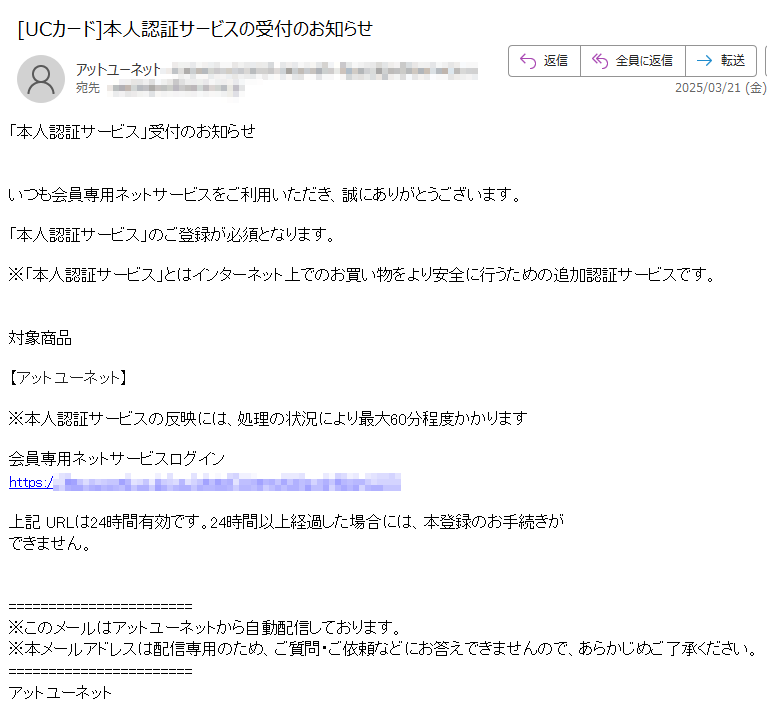767x708 pixels.
Task: Reply using the 返信 button label
Action: tap(556, 61)
